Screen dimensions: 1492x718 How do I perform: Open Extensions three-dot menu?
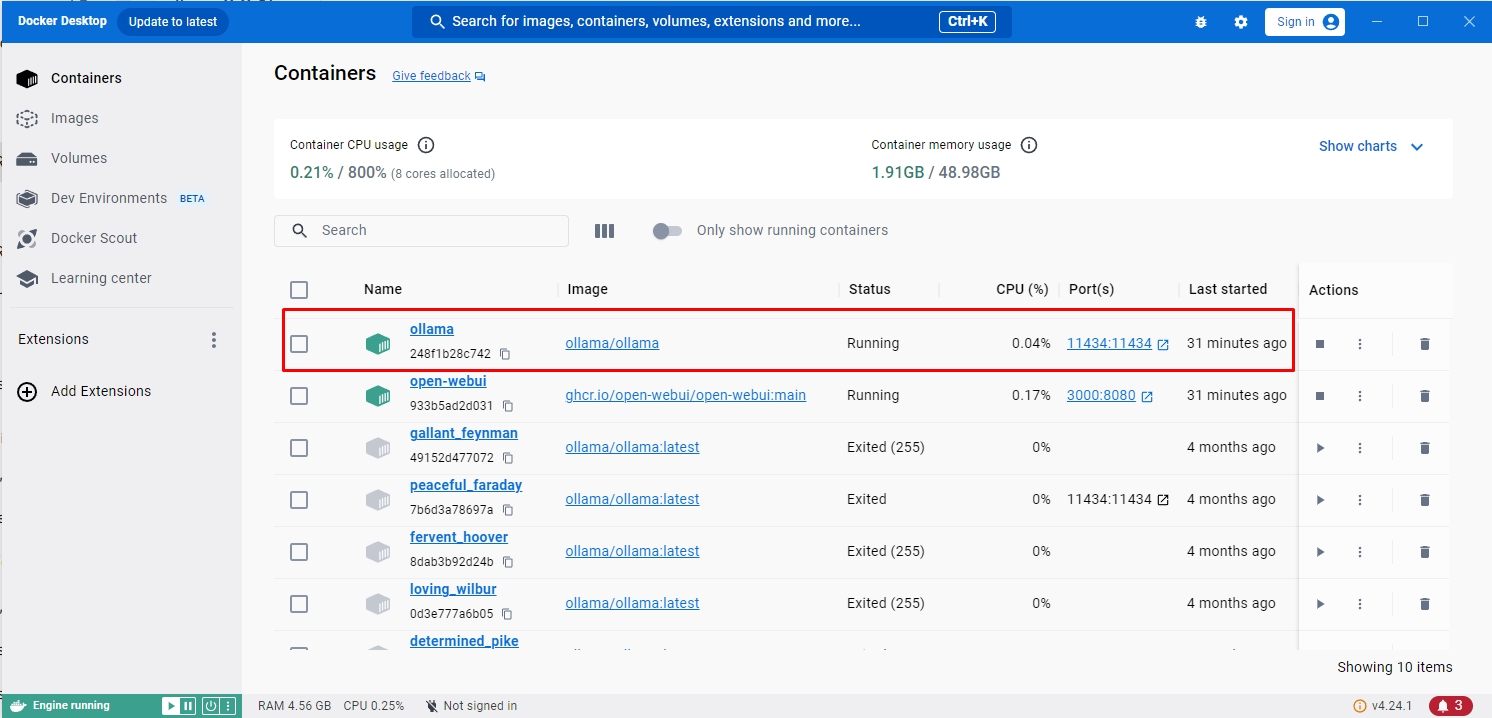coord(214,340)
